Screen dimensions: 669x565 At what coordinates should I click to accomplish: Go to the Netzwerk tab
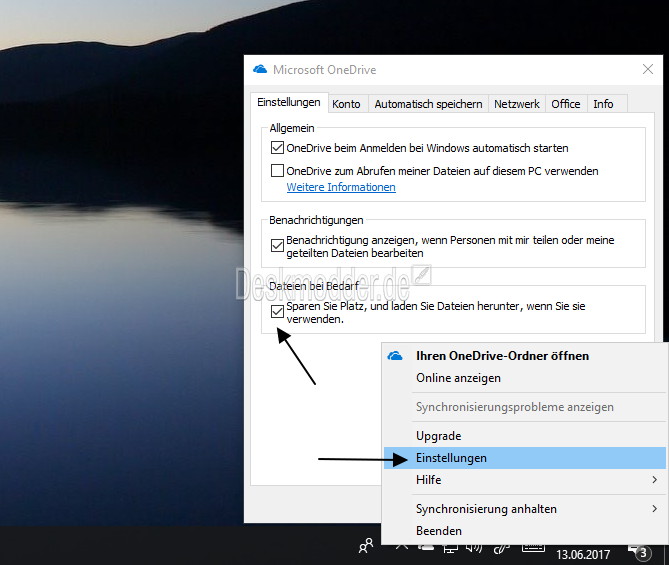pyautogui.click(x=517, y=104)
